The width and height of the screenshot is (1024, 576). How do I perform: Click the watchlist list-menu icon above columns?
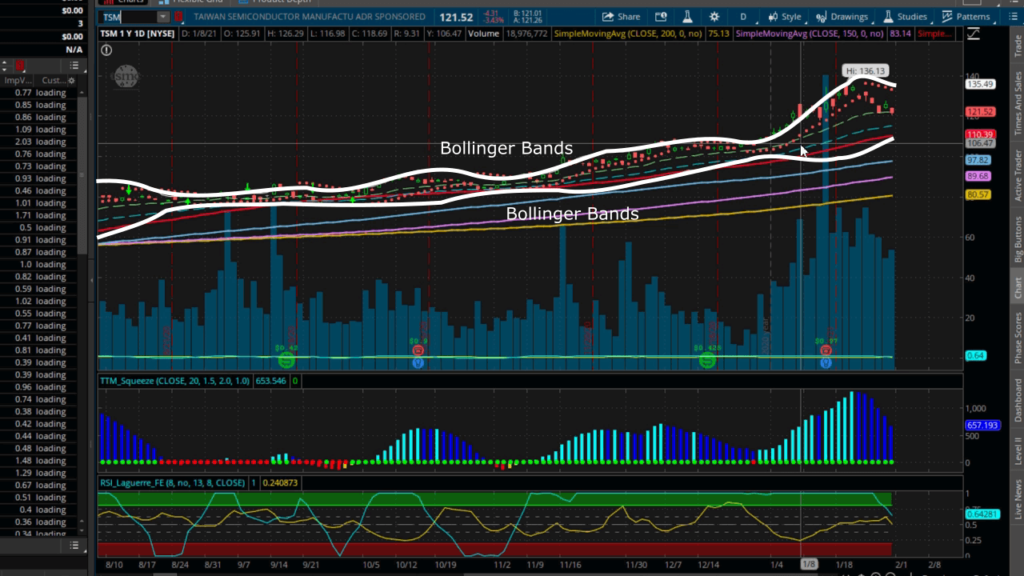74,65
